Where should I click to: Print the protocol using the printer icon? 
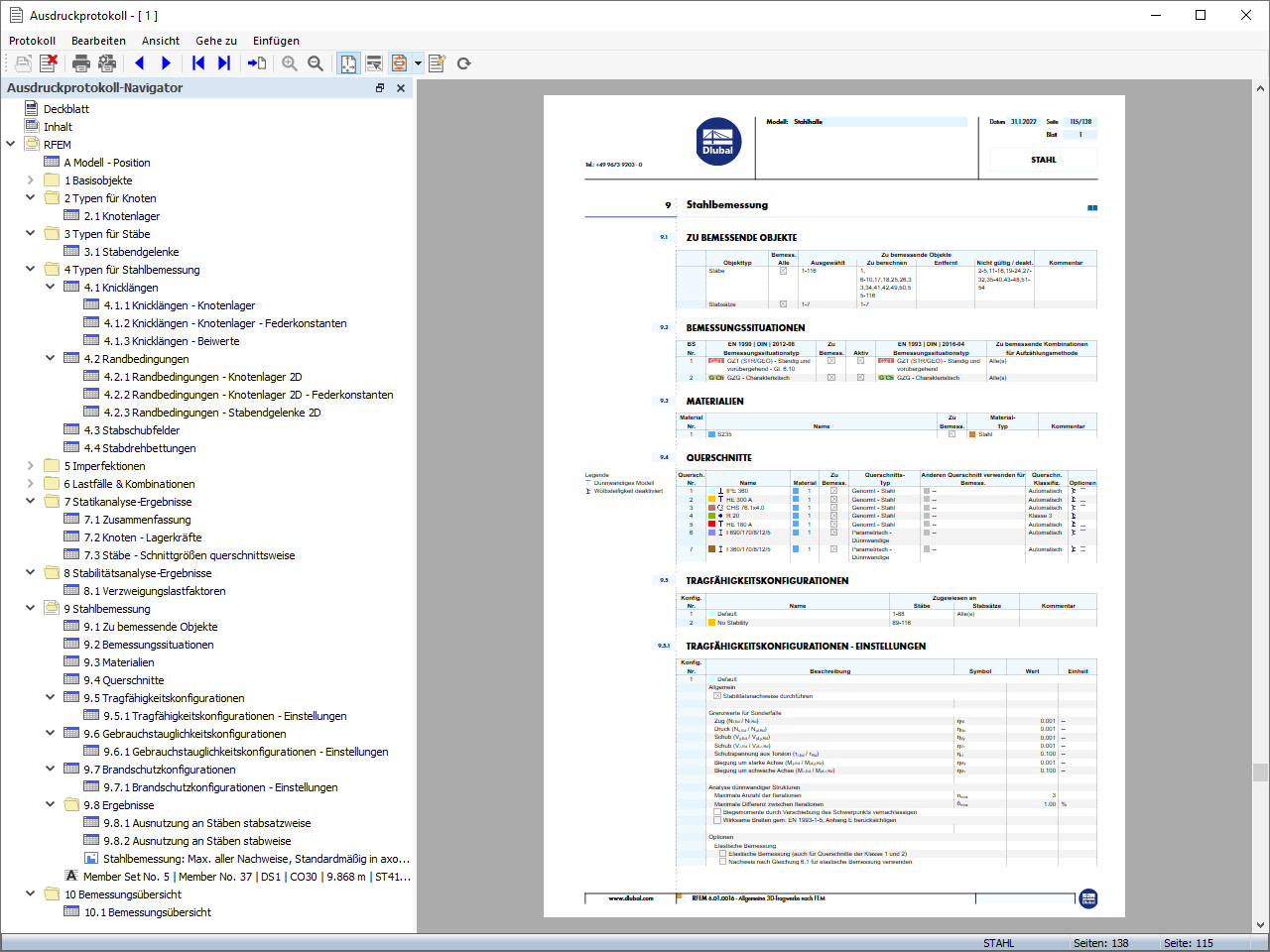pyautogui.click(x=81, y=63)
